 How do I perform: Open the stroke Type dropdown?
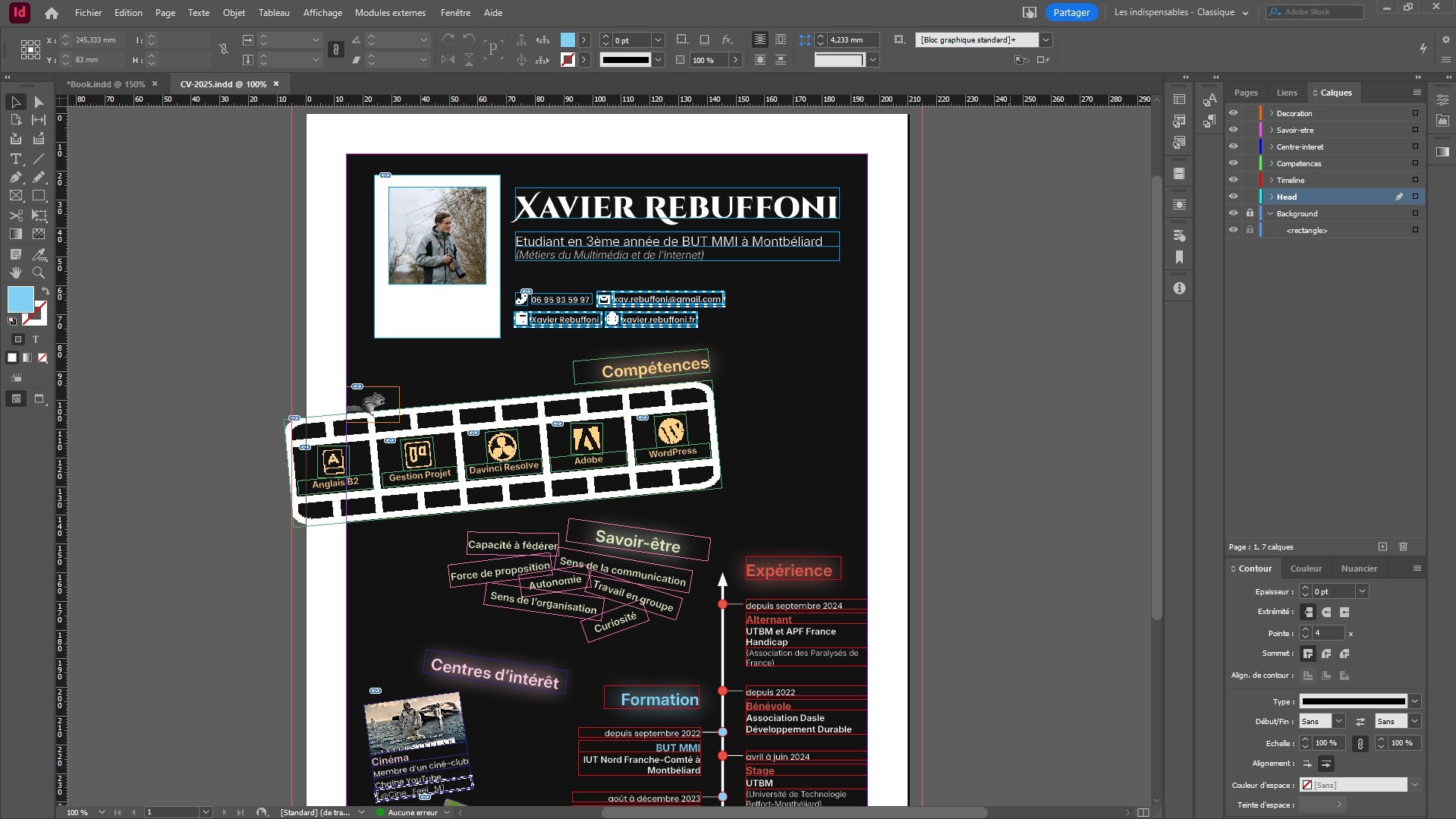coord(1414,701)
